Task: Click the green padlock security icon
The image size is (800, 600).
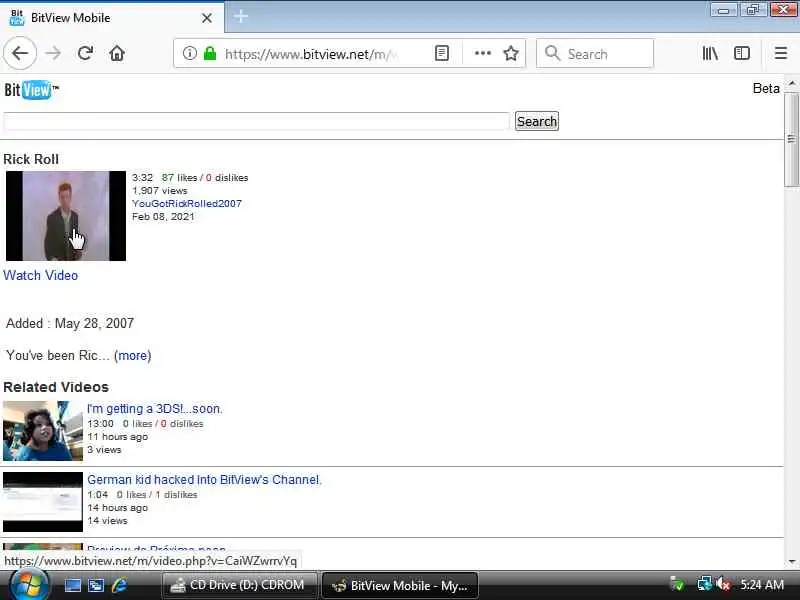Action: pyautogui.click(x=210, y=53)
